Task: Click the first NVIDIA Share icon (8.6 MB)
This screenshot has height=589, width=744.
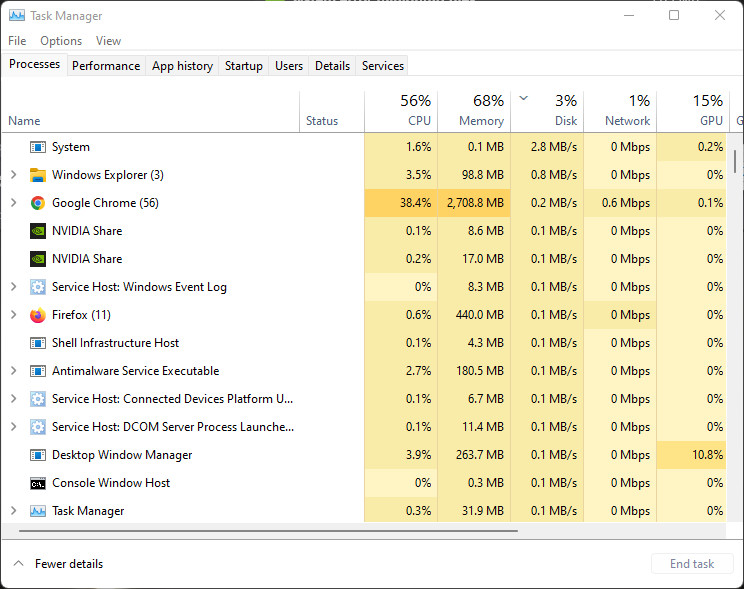Action: point(38,231)
